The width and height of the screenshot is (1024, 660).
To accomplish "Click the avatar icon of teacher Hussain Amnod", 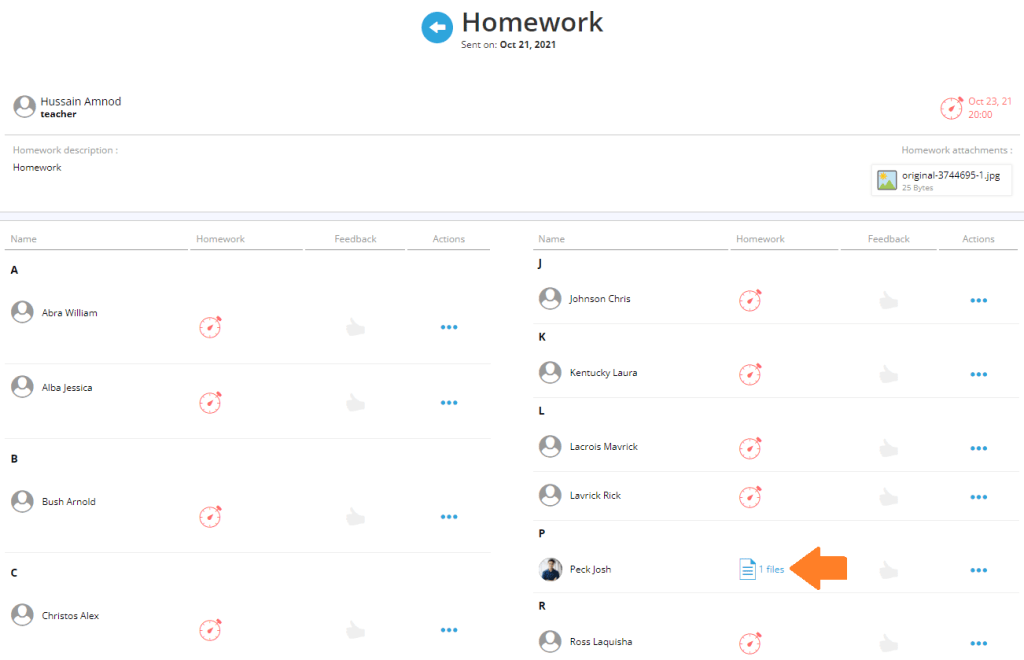I will [23, 106].
